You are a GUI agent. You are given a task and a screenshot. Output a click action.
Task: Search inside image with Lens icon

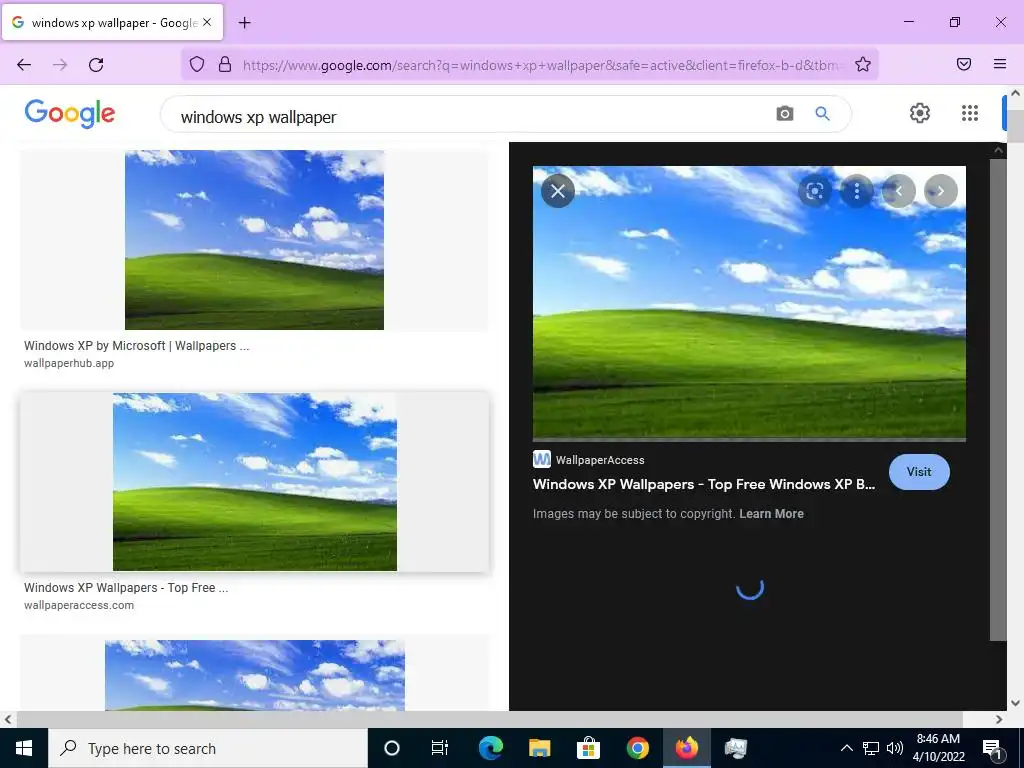(x=814, y=191)
